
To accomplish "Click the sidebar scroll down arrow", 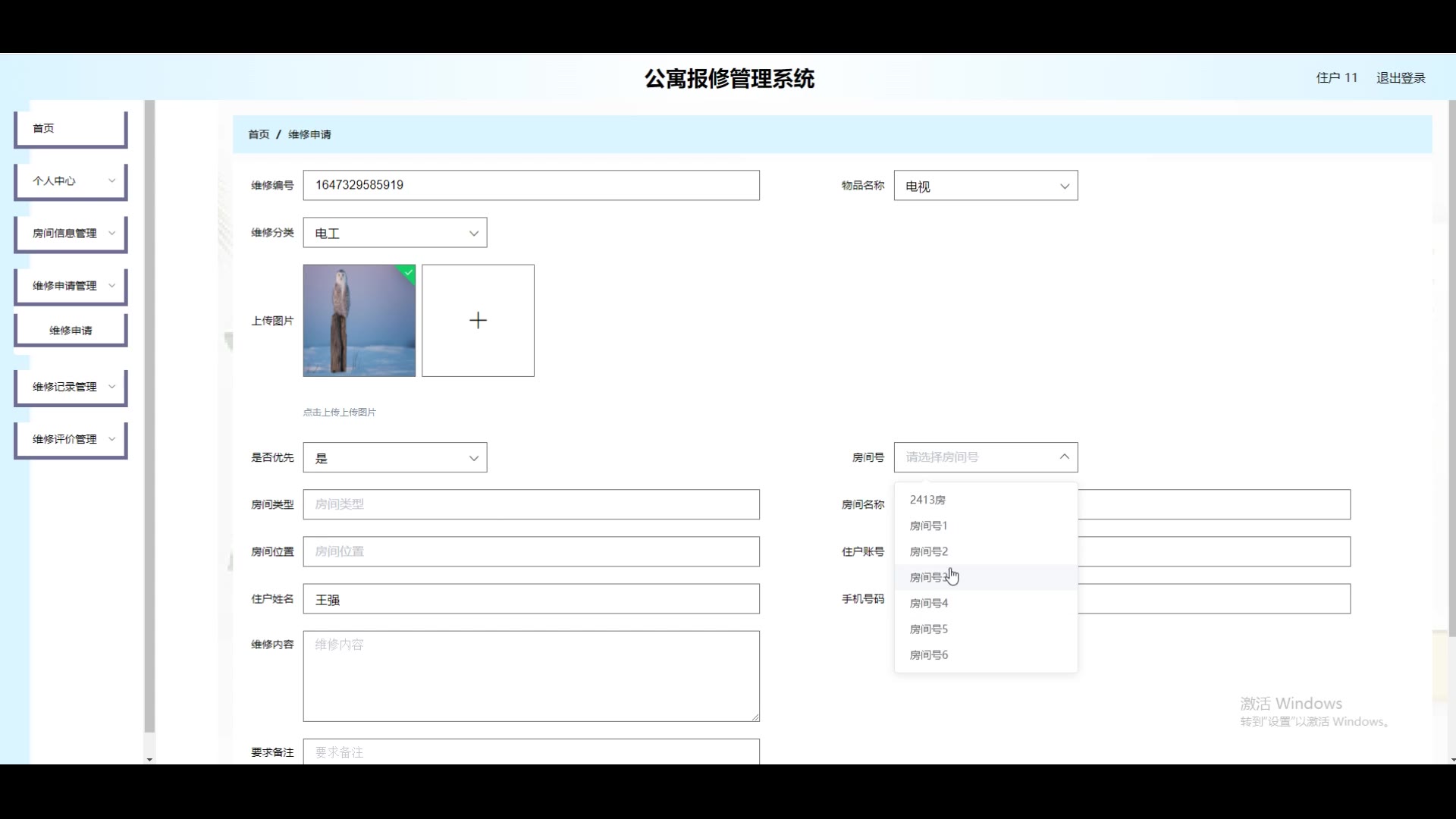I will pyautogui.click(x=149, y=759).
